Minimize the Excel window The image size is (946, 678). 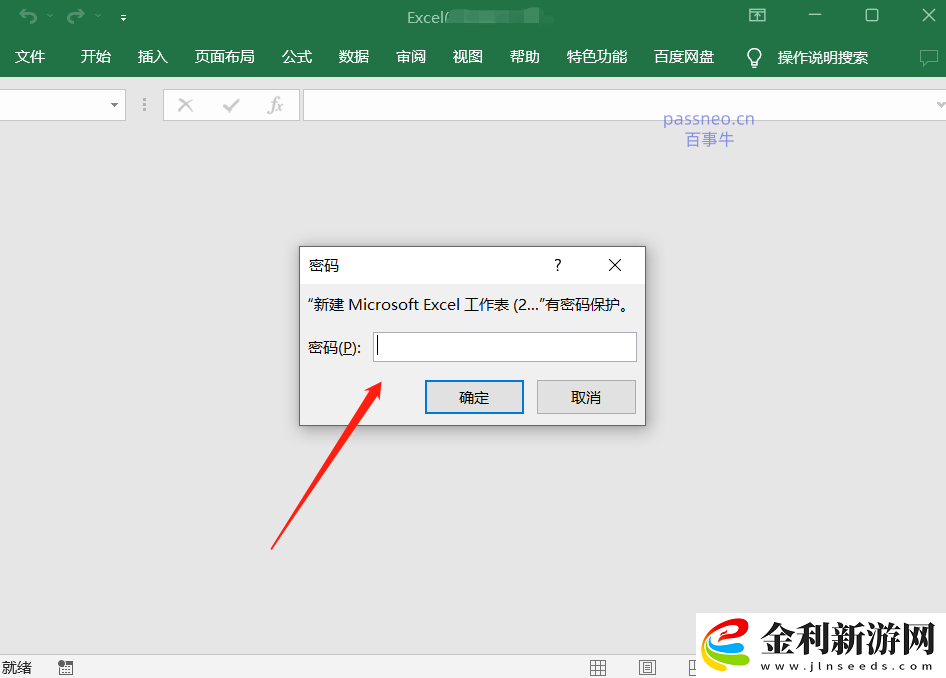pos(815,14)
